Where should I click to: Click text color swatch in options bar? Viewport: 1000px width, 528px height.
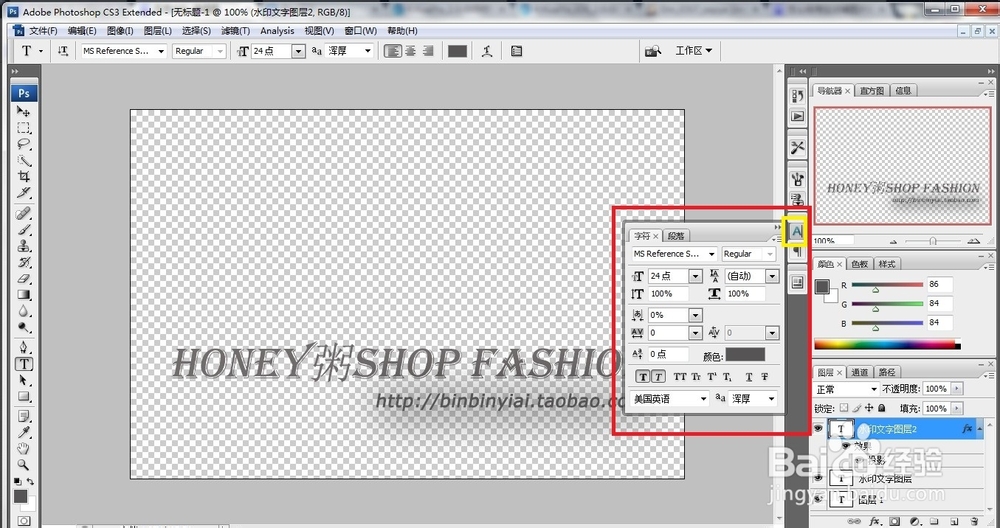point(457,51)
